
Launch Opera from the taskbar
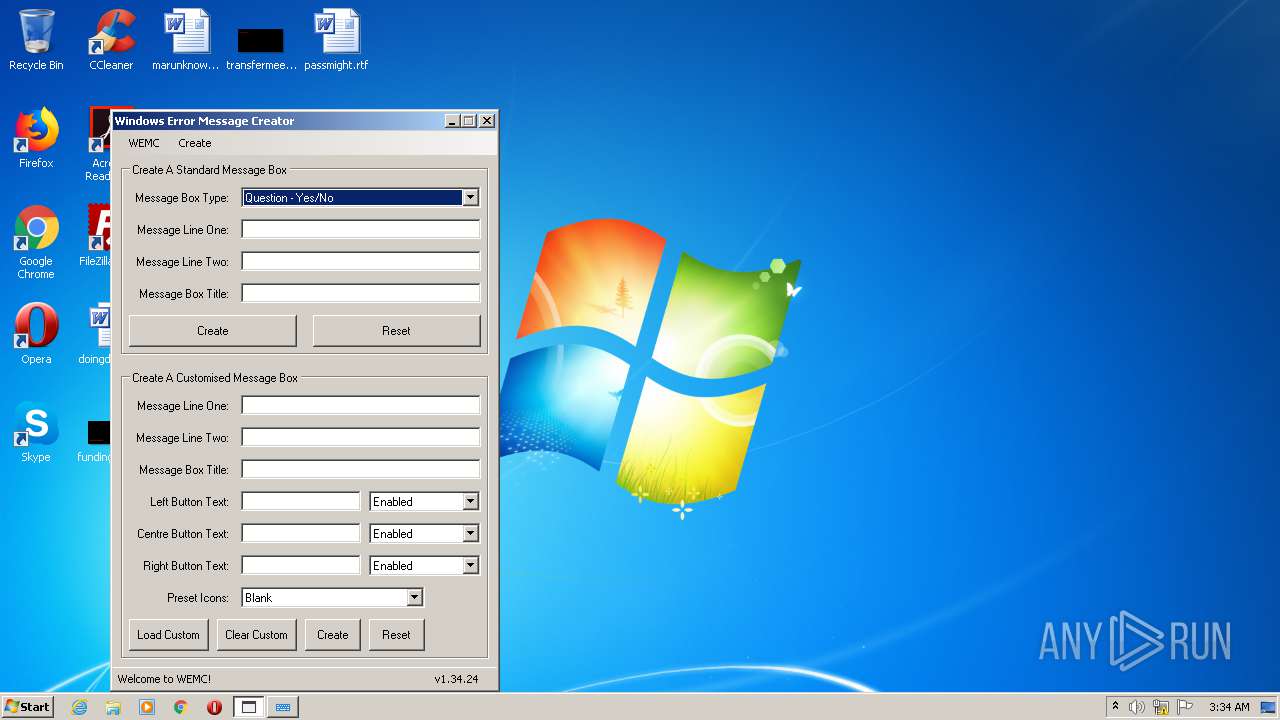[x=215, y=707]
